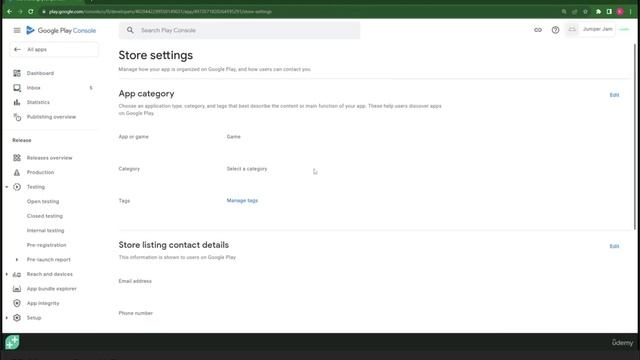Open Inbox in sidebar
Image resolution: width=640 pixels, height=360 pixels.
point(33,88)
